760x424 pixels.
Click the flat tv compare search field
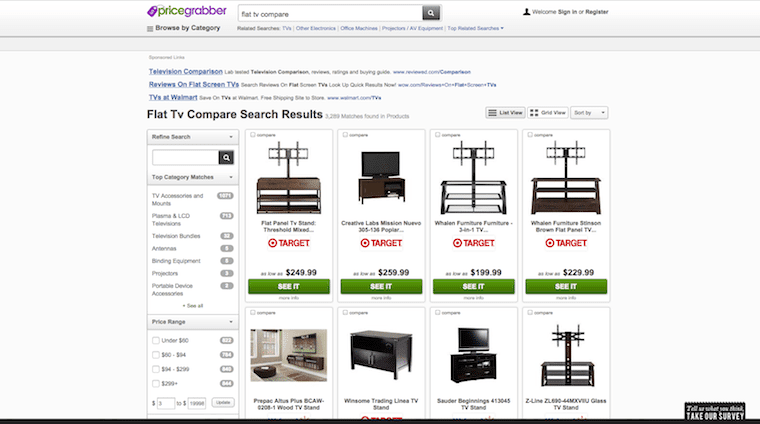pos(331,14)
